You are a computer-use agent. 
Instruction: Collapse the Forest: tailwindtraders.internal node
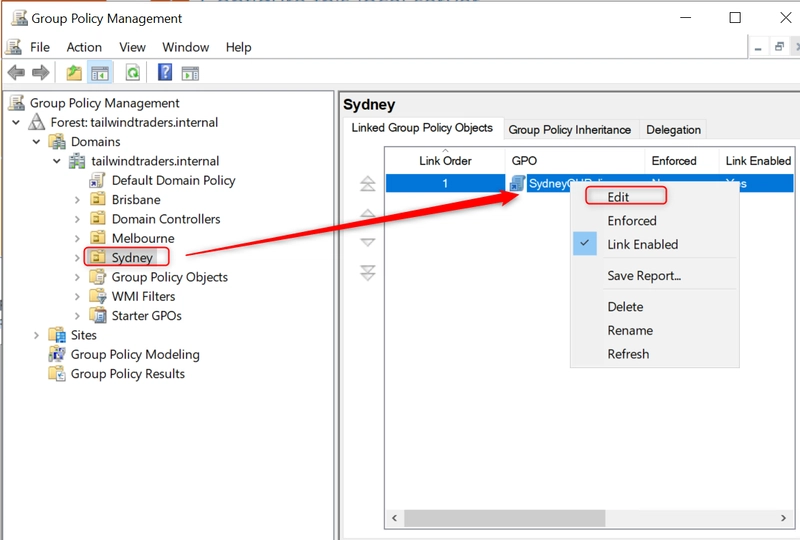16,122
